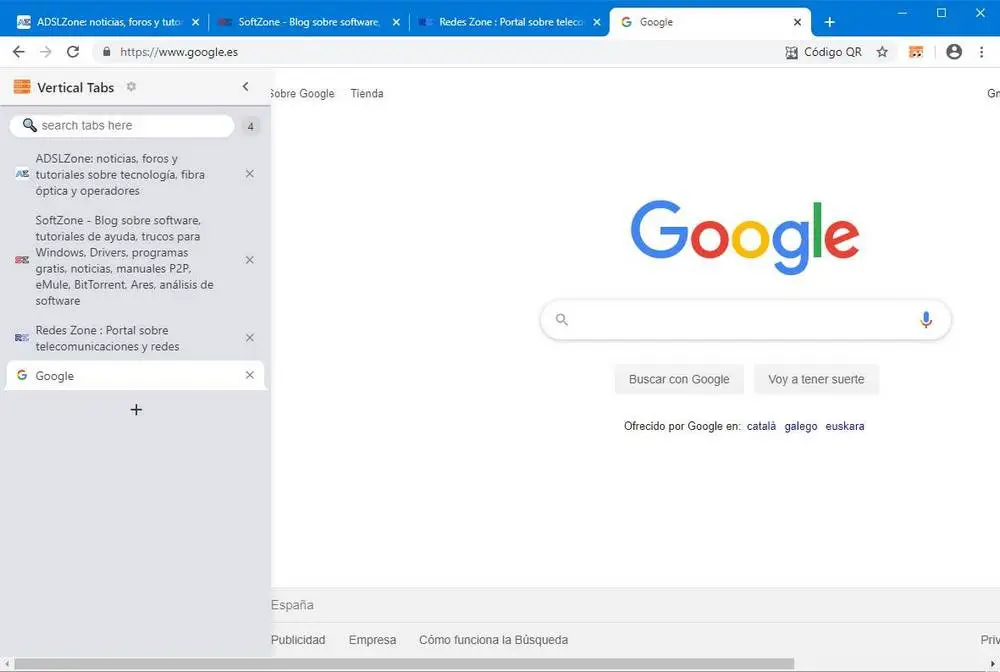This screenshot has height=672, width=1000.
Task: Open the Sobre Google link
Action: point(303,93)
